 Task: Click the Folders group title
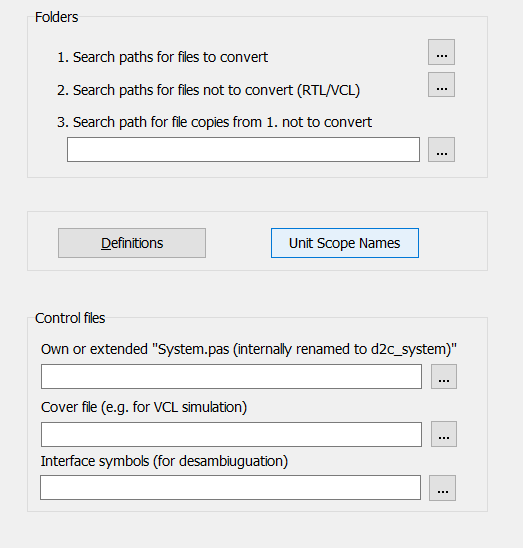(x=56, y=17)
